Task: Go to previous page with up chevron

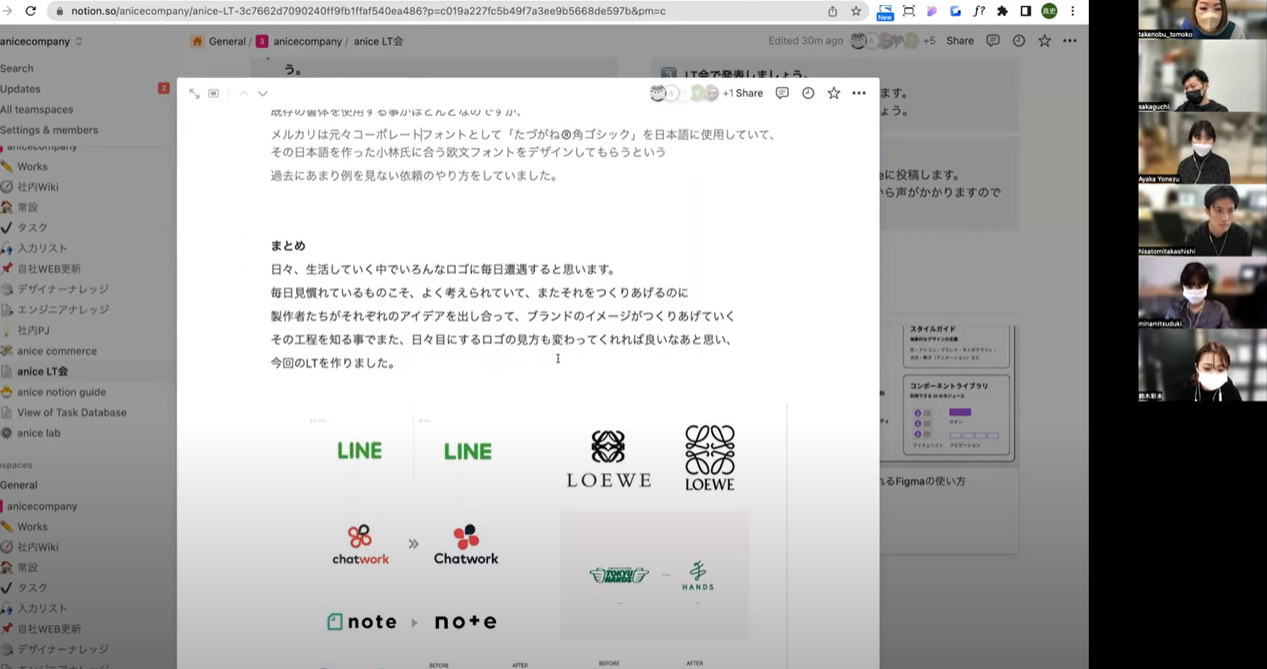Action: click(x=243, y=93)
